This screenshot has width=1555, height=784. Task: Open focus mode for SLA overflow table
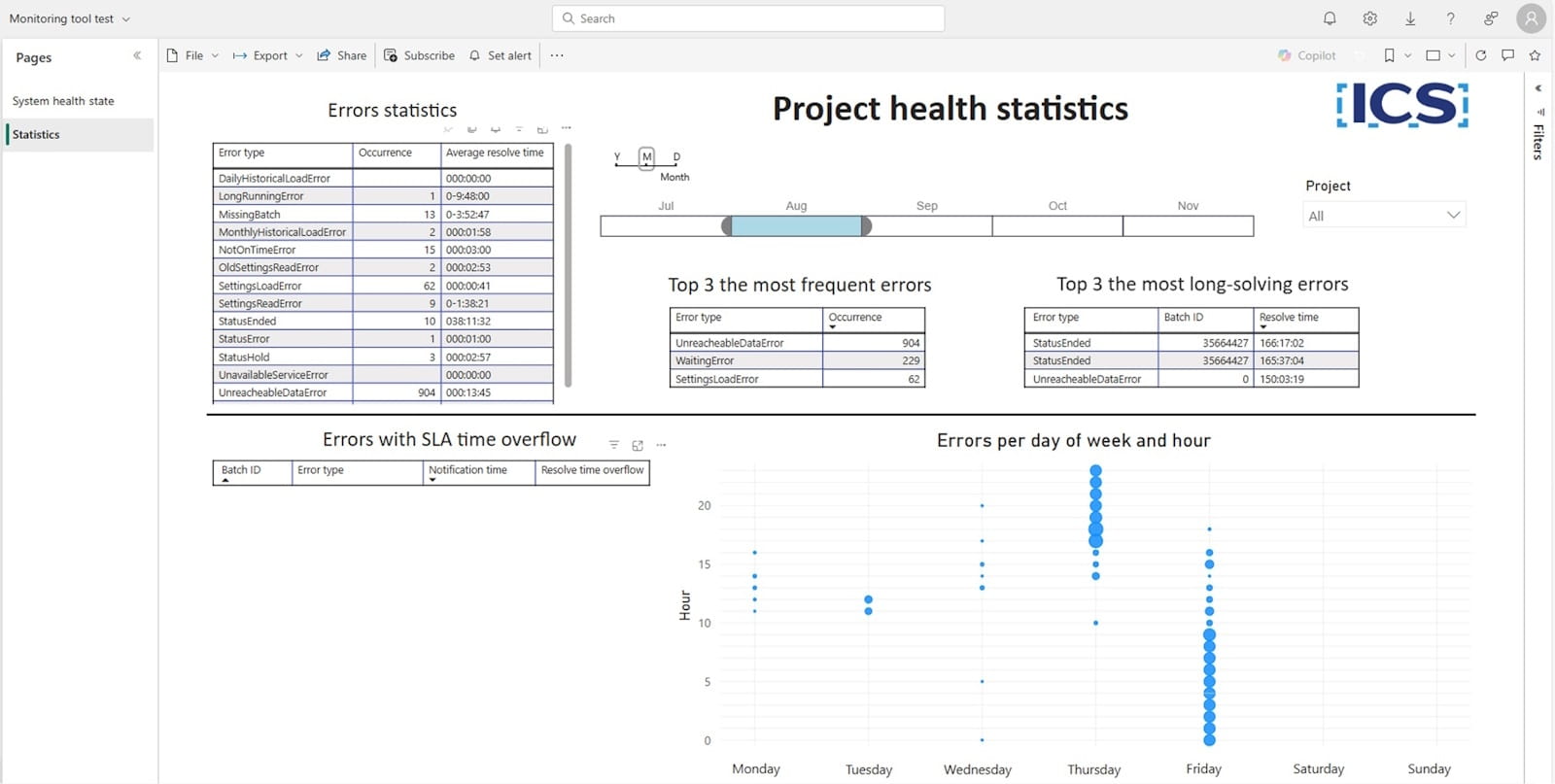[x=638, y=445]
